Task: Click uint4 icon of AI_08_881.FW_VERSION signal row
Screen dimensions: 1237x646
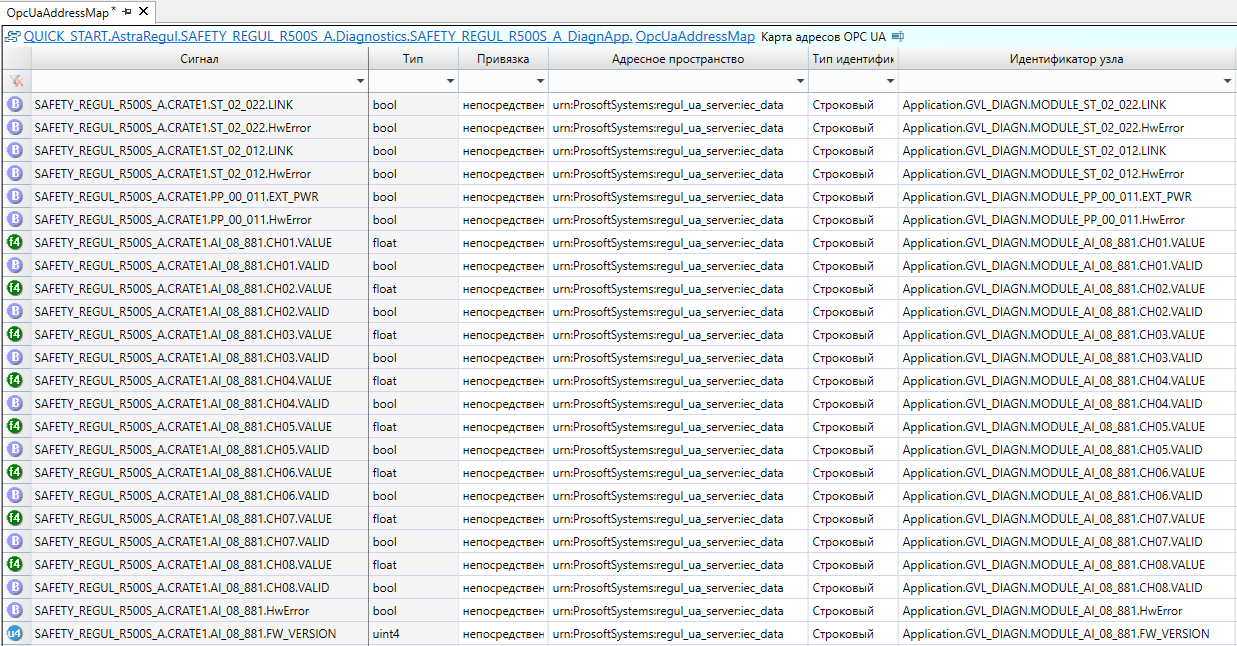Action: point(15,633)
